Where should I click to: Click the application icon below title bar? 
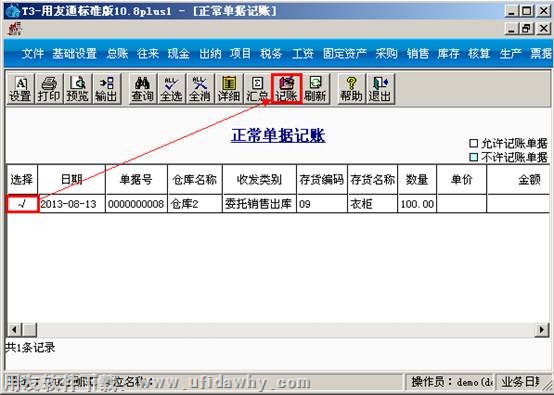click(14, 29)
